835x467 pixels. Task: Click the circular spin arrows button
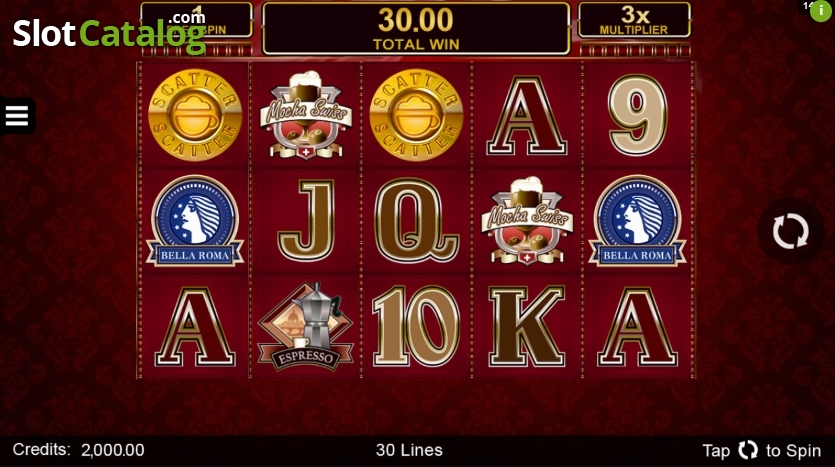tap(790, 232)
